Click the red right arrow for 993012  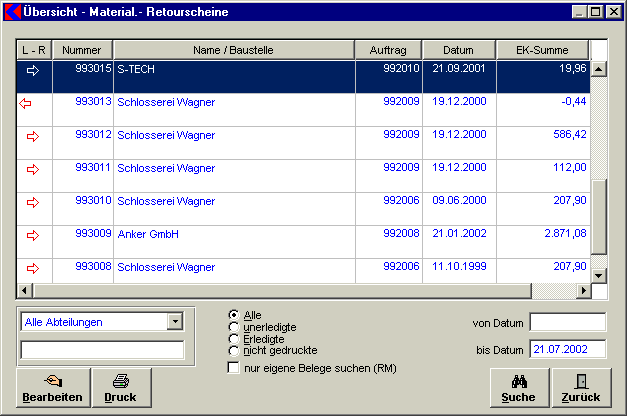[x=33, y=135]
